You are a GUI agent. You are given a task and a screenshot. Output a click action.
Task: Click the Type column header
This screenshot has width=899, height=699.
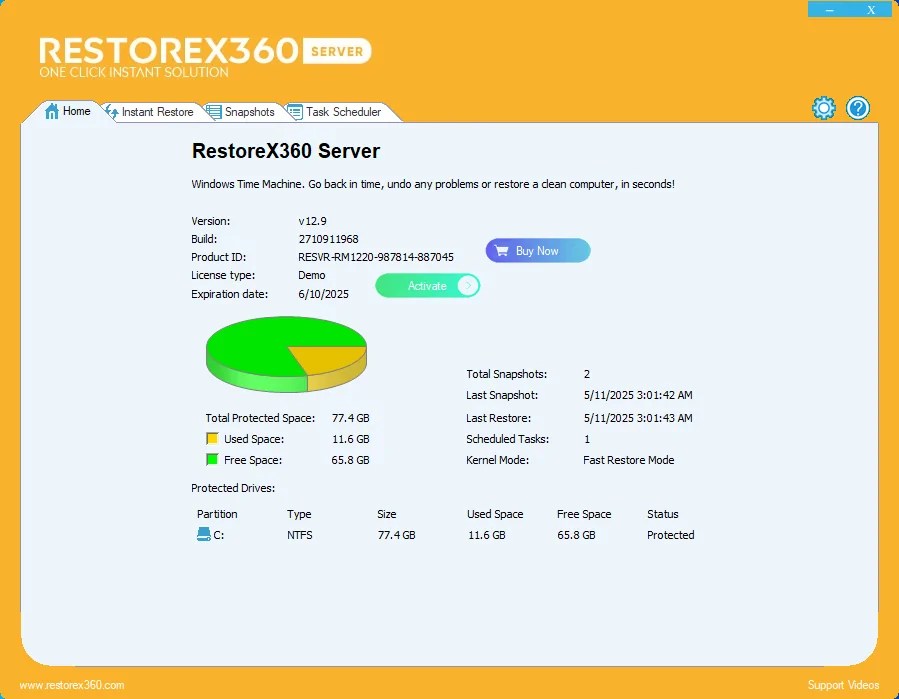299,514
